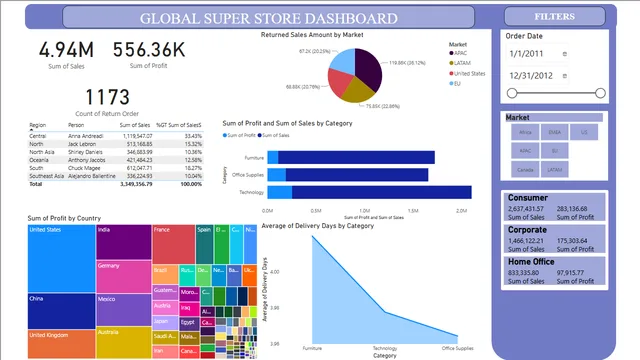Click the United States legend marker

tap(451, 73)
